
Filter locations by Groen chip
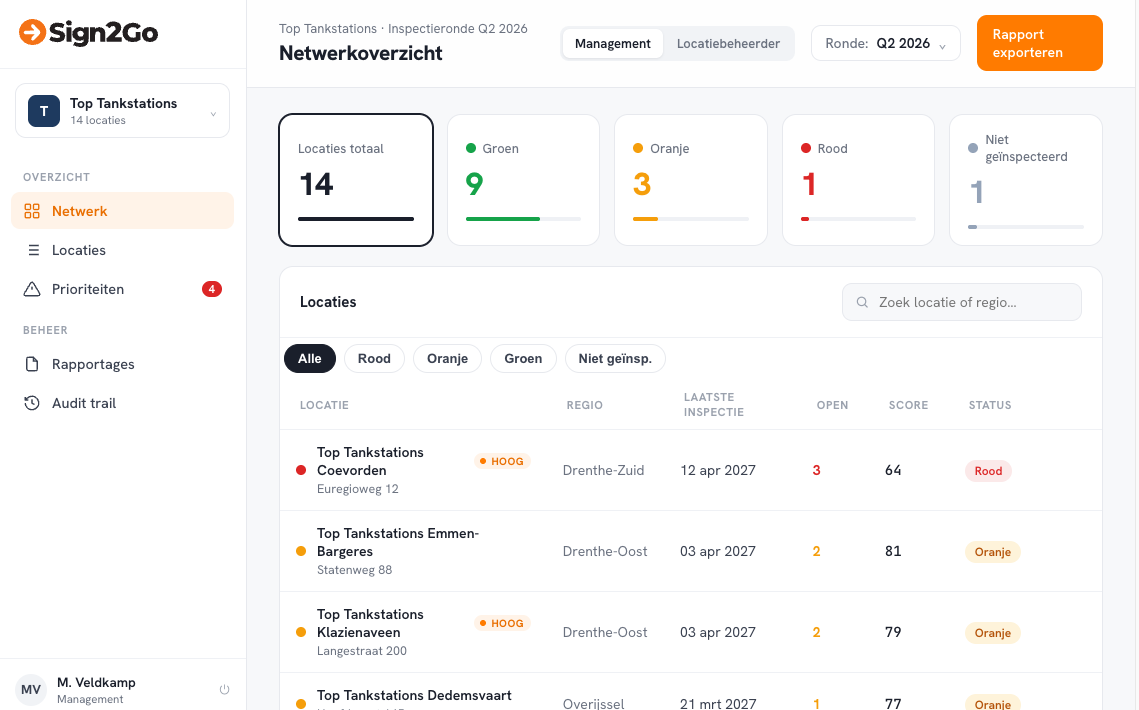pos(523,358)
